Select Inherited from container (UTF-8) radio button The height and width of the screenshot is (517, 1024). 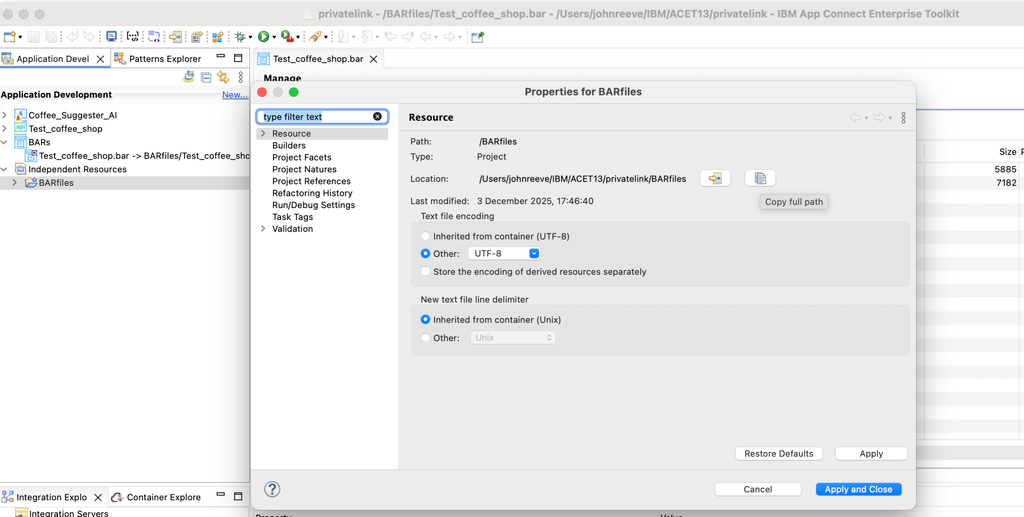point(426,236)
